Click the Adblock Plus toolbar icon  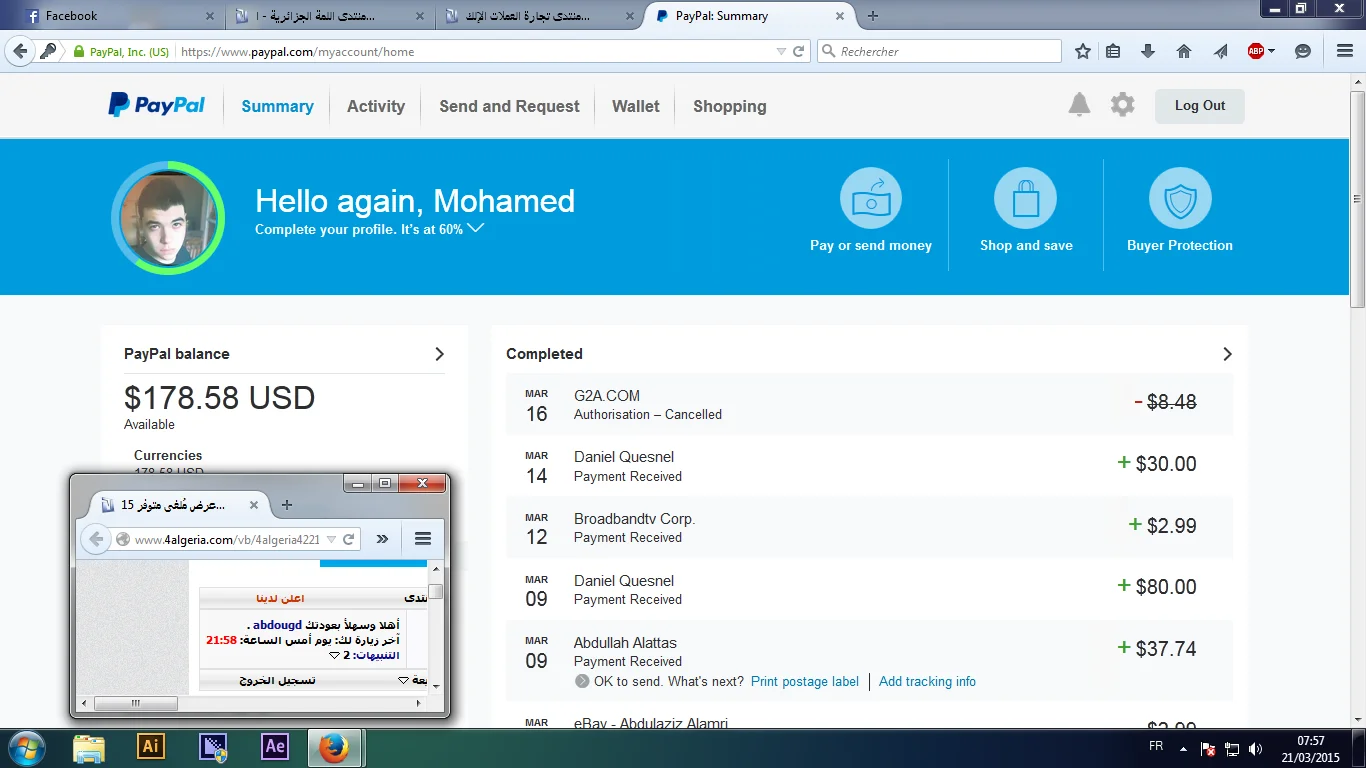1256,51
